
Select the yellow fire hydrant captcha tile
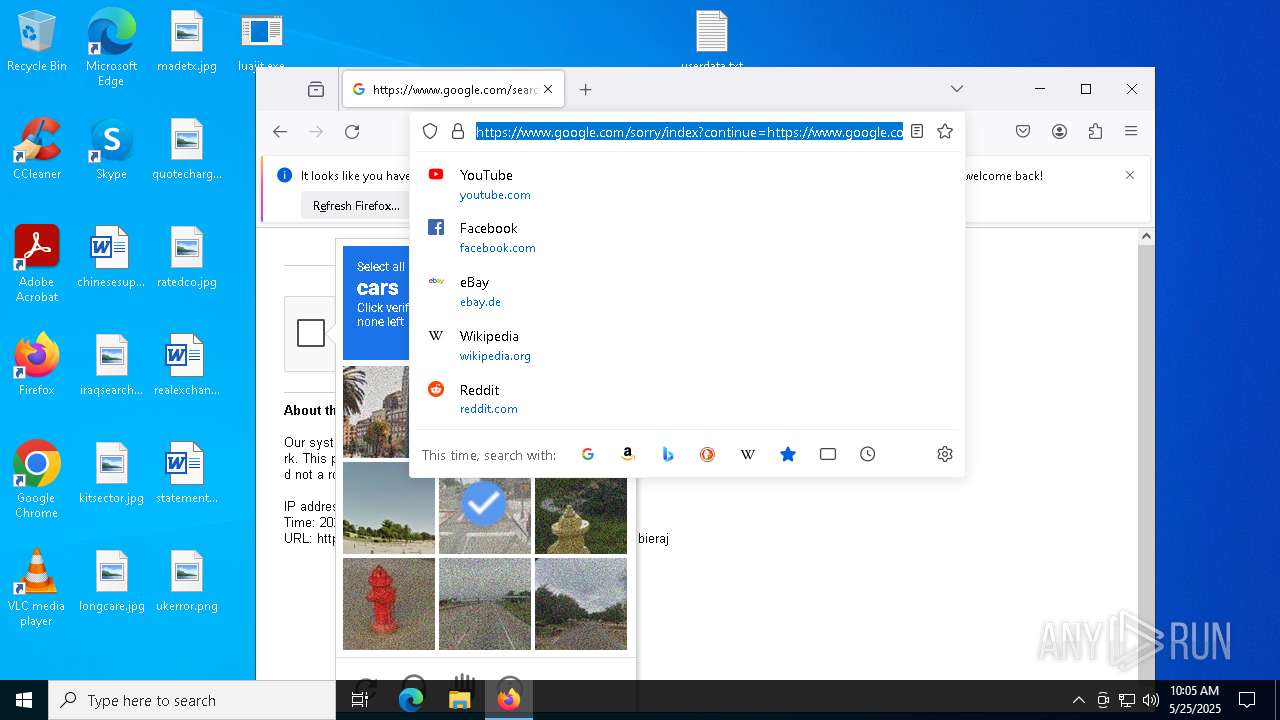coord(581,508)
